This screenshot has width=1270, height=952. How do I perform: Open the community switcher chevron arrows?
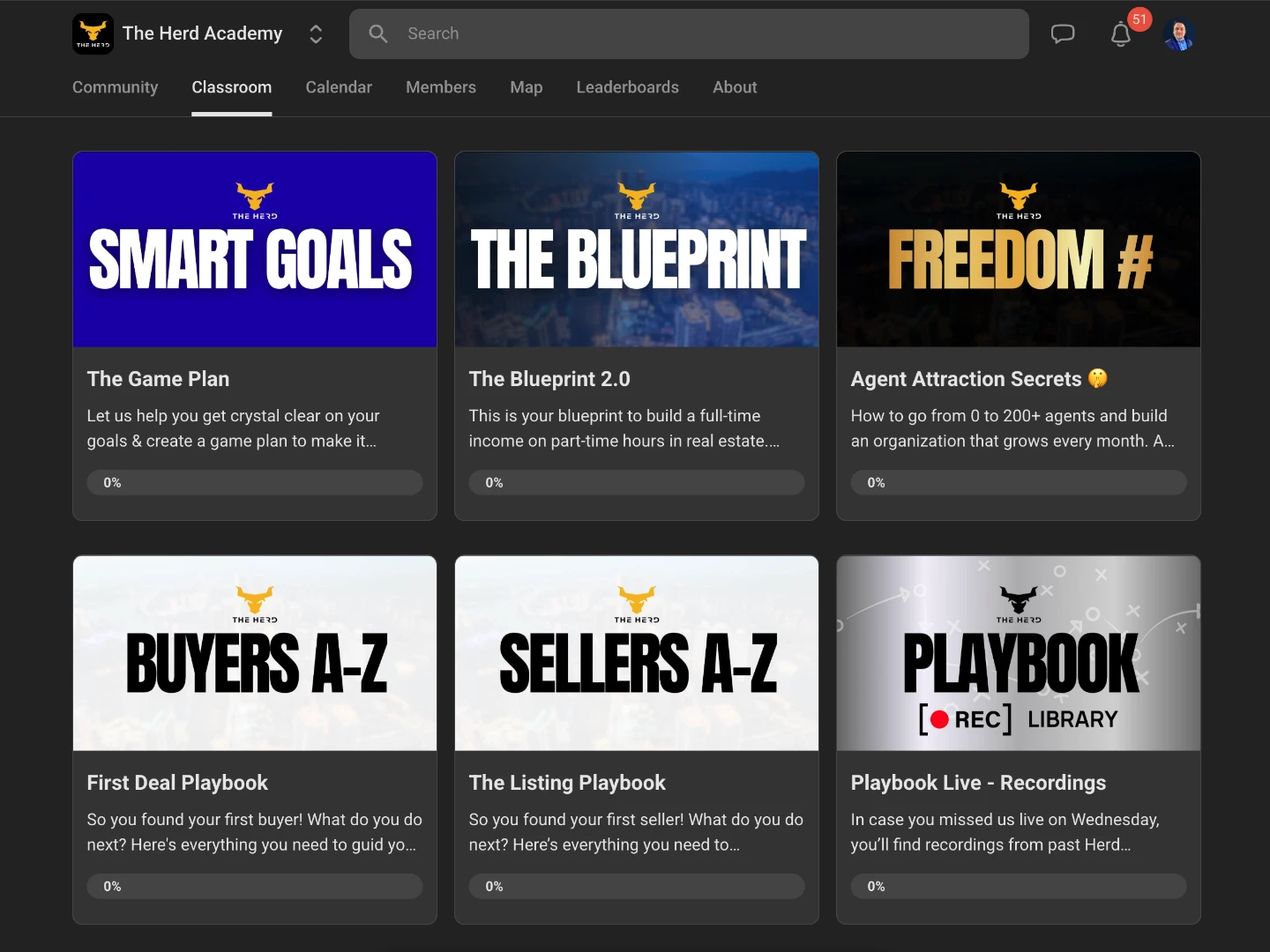click(316, 34)
